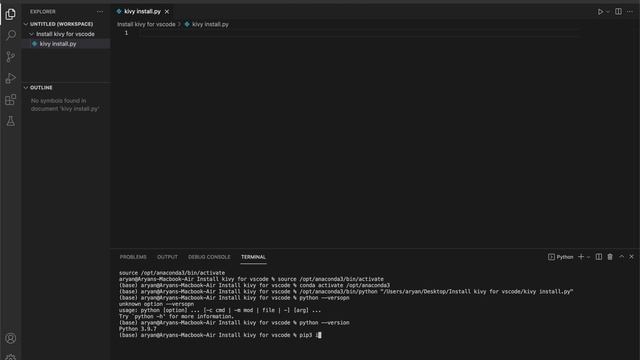Switch to the PROBLEMS panel tab
The height and width of the screenshot is (360, 640).
[133, 257]
